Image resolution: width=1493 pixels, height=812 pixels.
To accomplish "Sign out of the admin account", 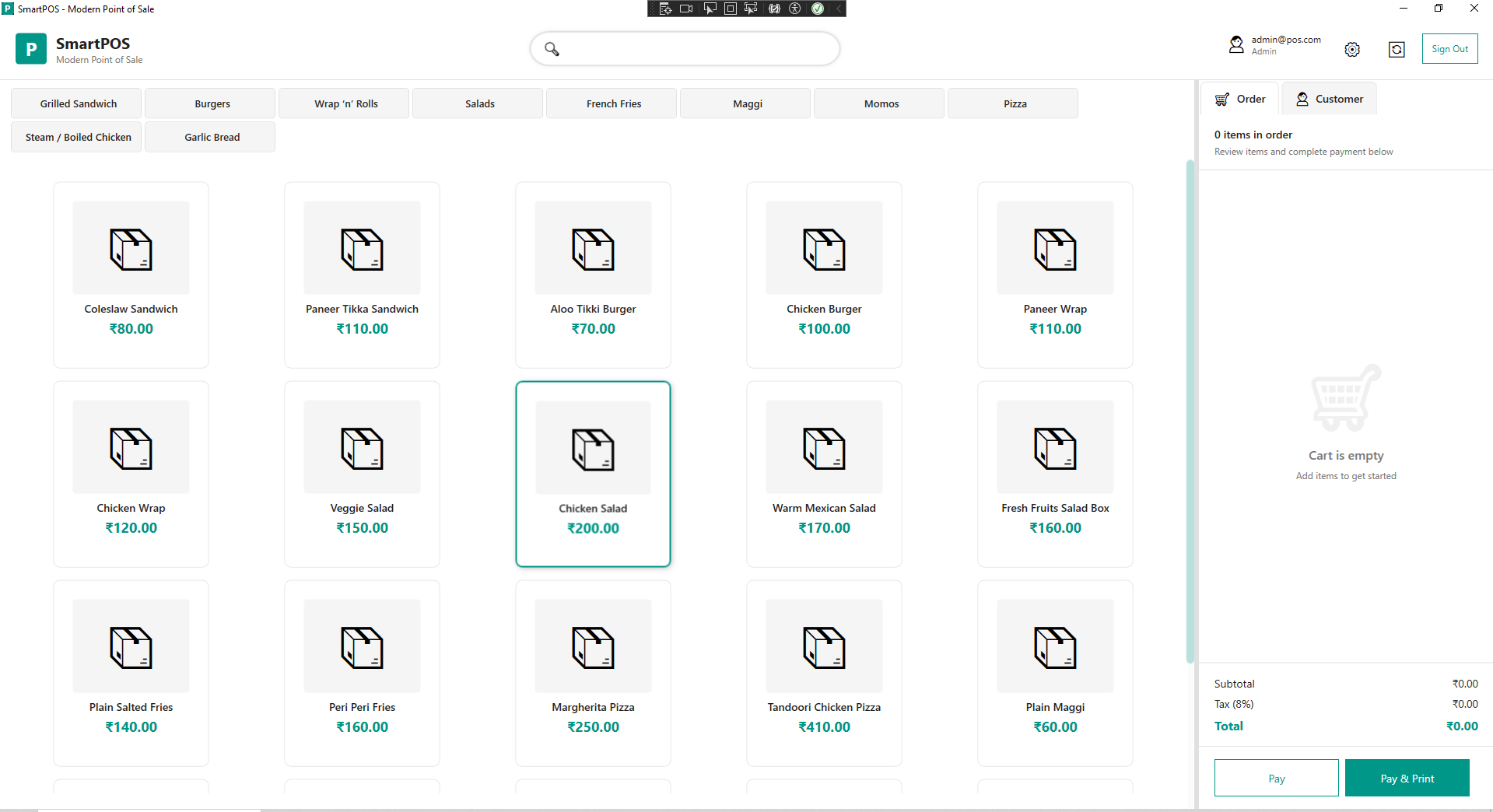I will click(x=1449, y=49).
